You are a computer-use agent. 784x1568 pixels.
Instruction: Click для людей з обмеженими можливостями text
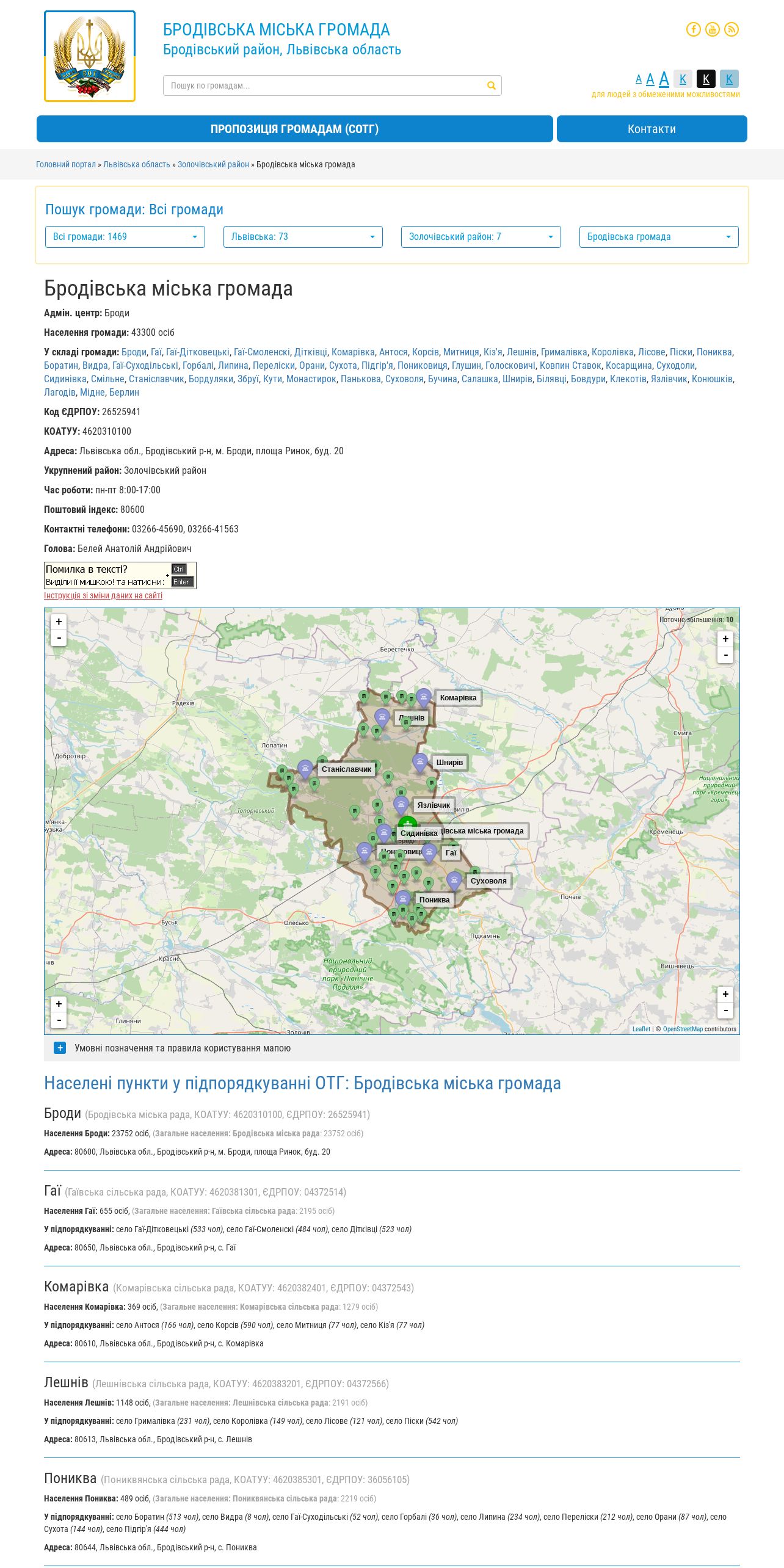[x=666, y=95]
